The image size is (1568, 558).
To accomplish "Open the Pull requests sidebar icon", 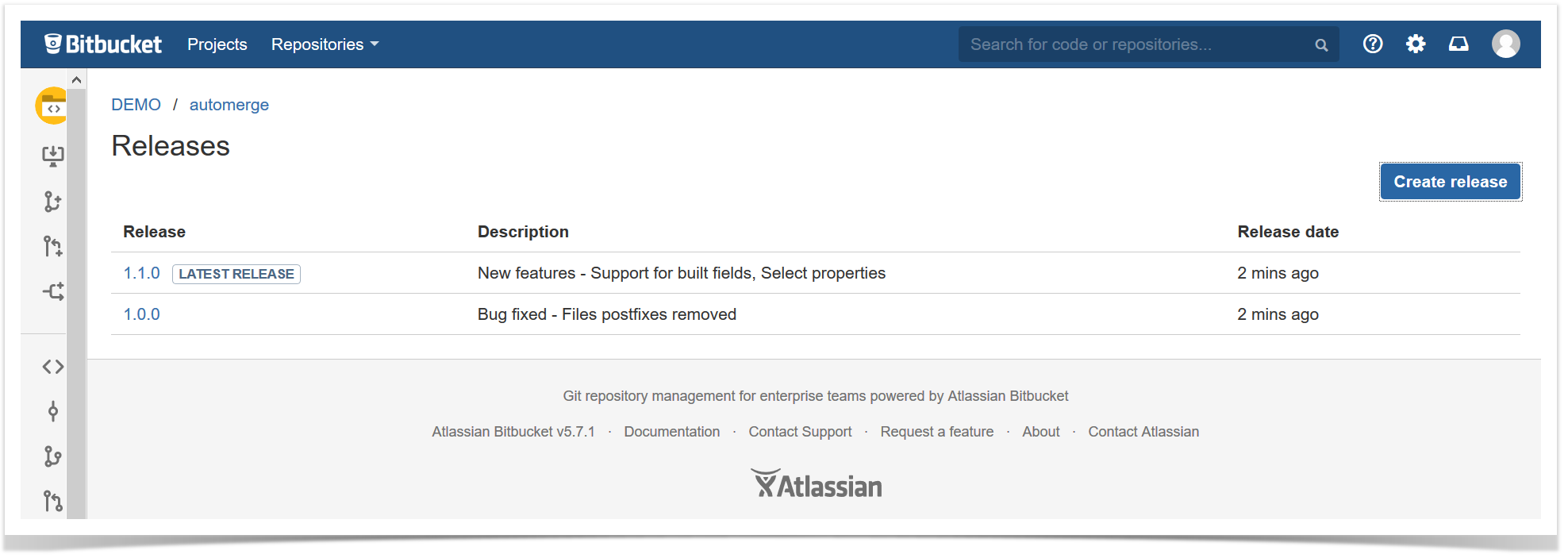I will [x=53, y=501].
